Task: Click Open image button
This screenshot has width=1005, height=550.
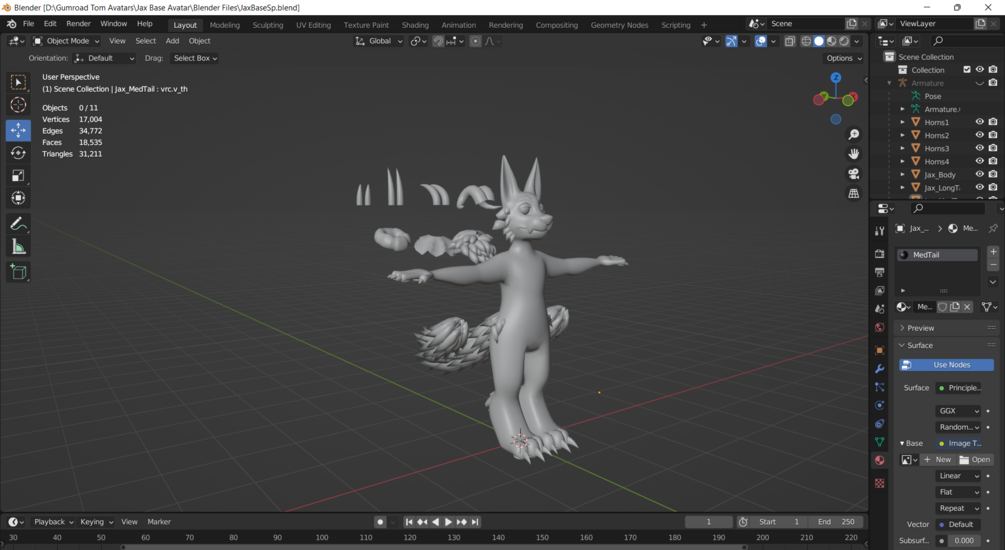Action: [974, 460]
